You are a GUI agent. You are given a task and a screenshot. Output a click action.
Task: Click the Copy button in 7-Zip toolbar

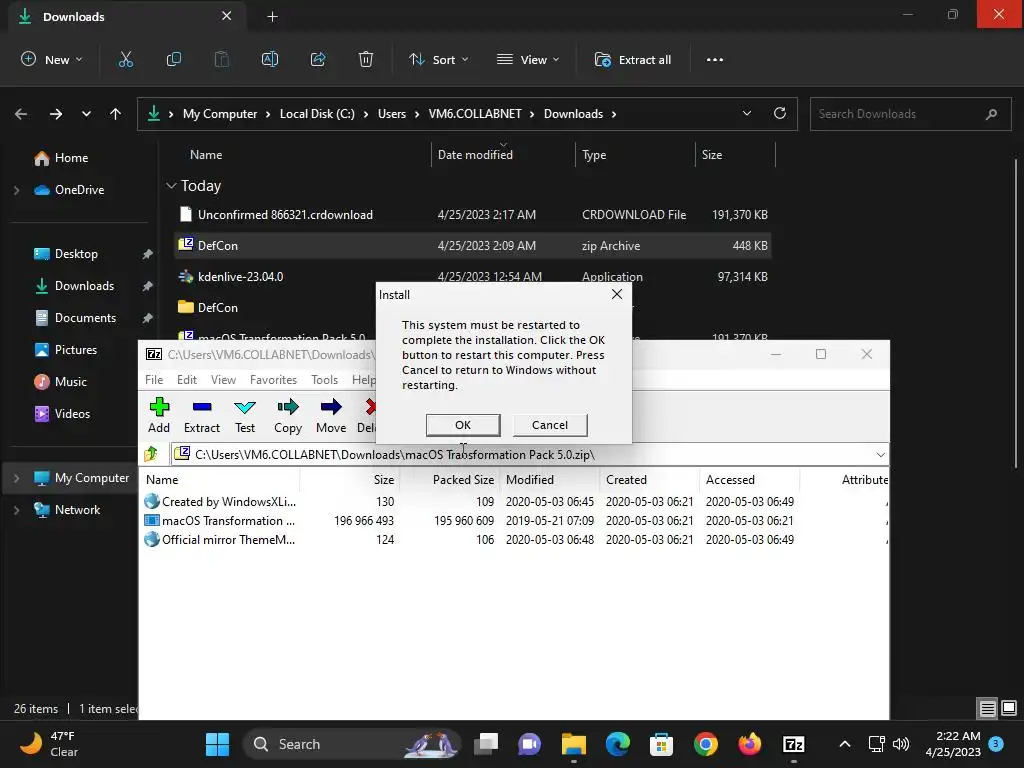pyautogui.click(x=287, y=415)
